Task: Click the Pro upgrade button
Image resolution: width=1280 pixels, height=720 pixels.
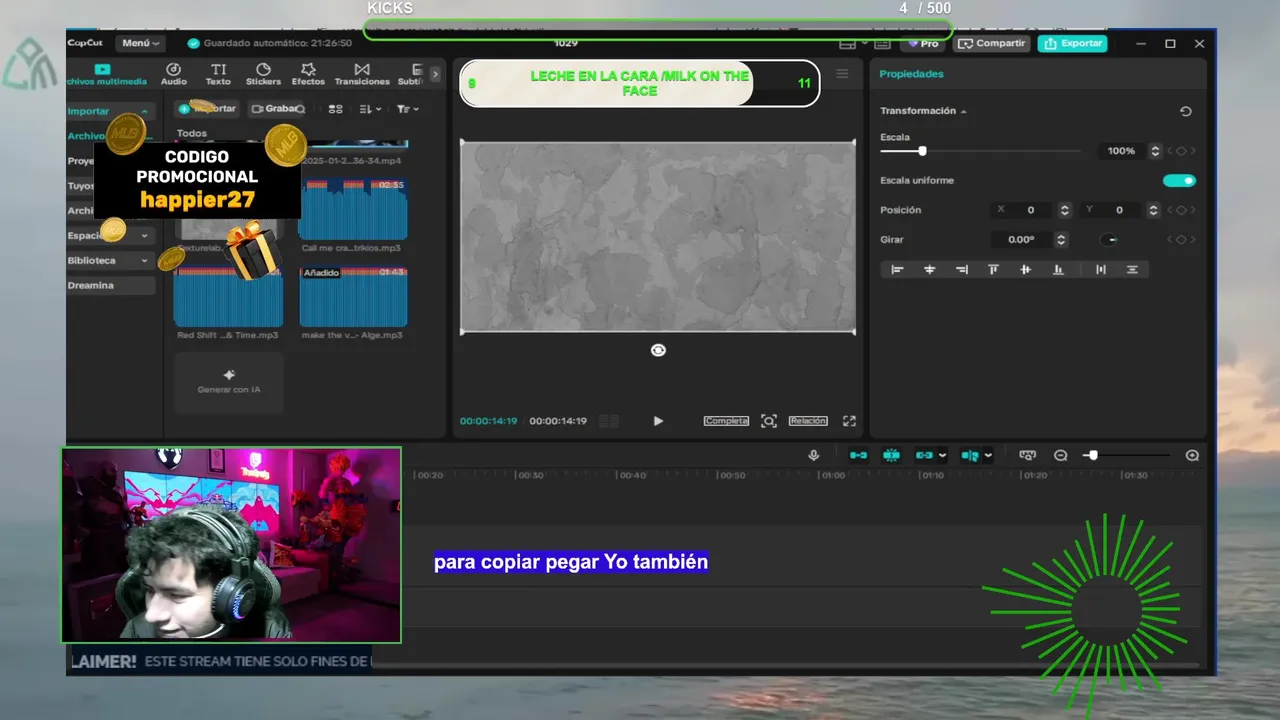Action: [x=923, y=43]
